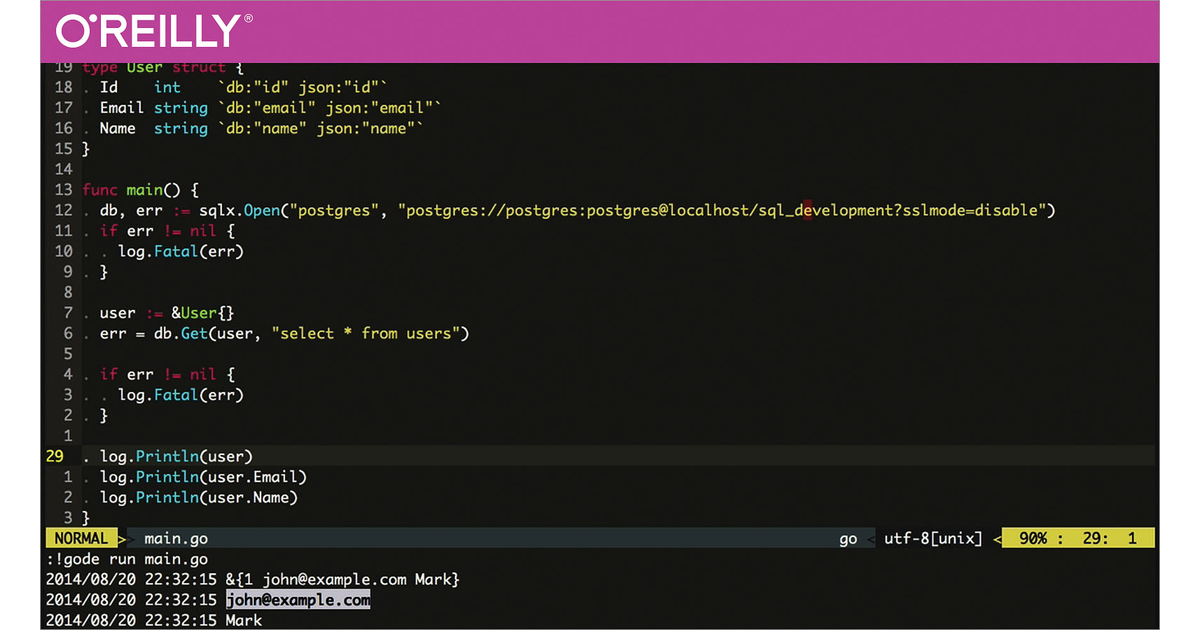Click the 90% position indicator

pyautogui.click(x=1032, y=539)
